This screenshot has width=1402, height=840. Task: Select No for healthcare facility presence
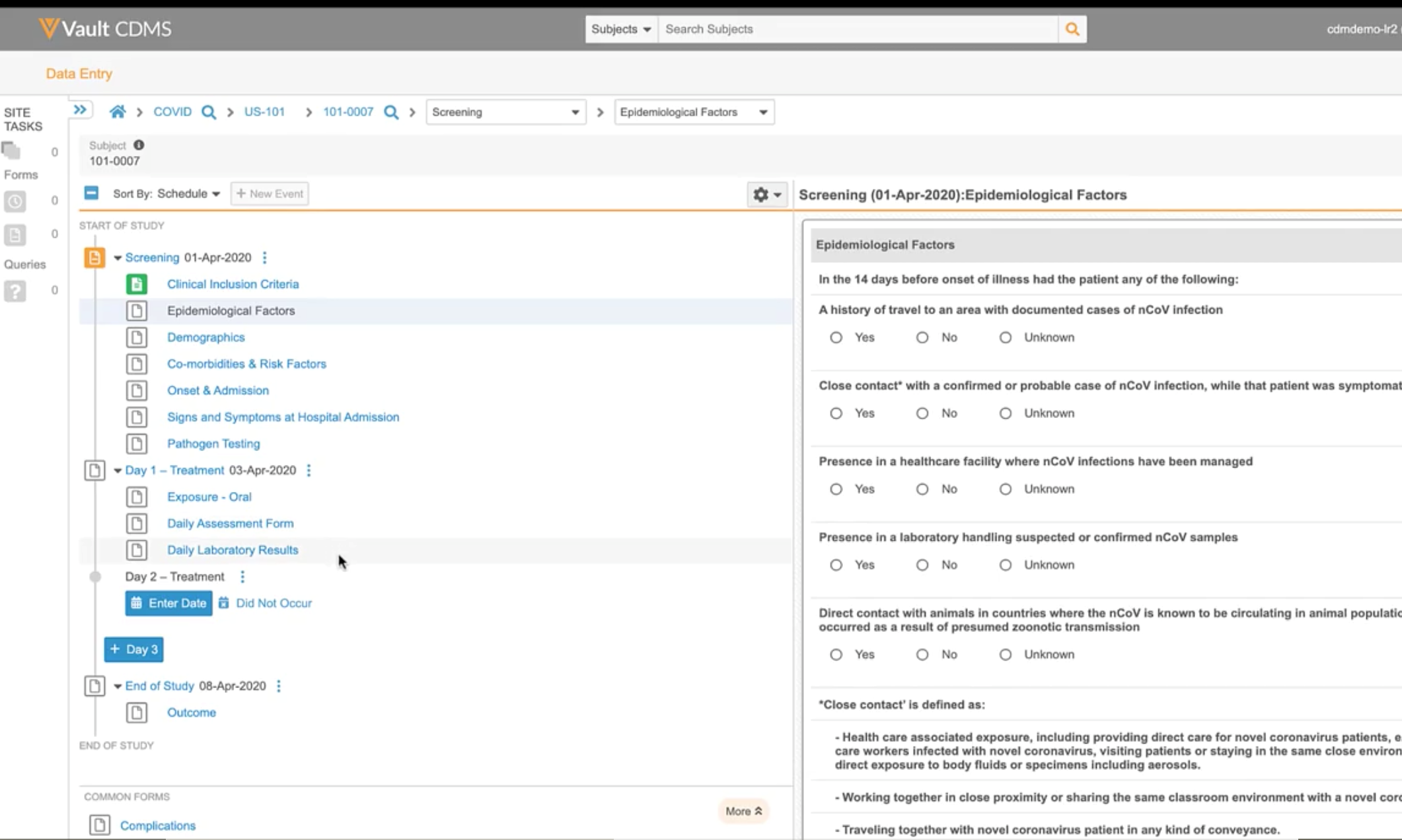[922, 489]
